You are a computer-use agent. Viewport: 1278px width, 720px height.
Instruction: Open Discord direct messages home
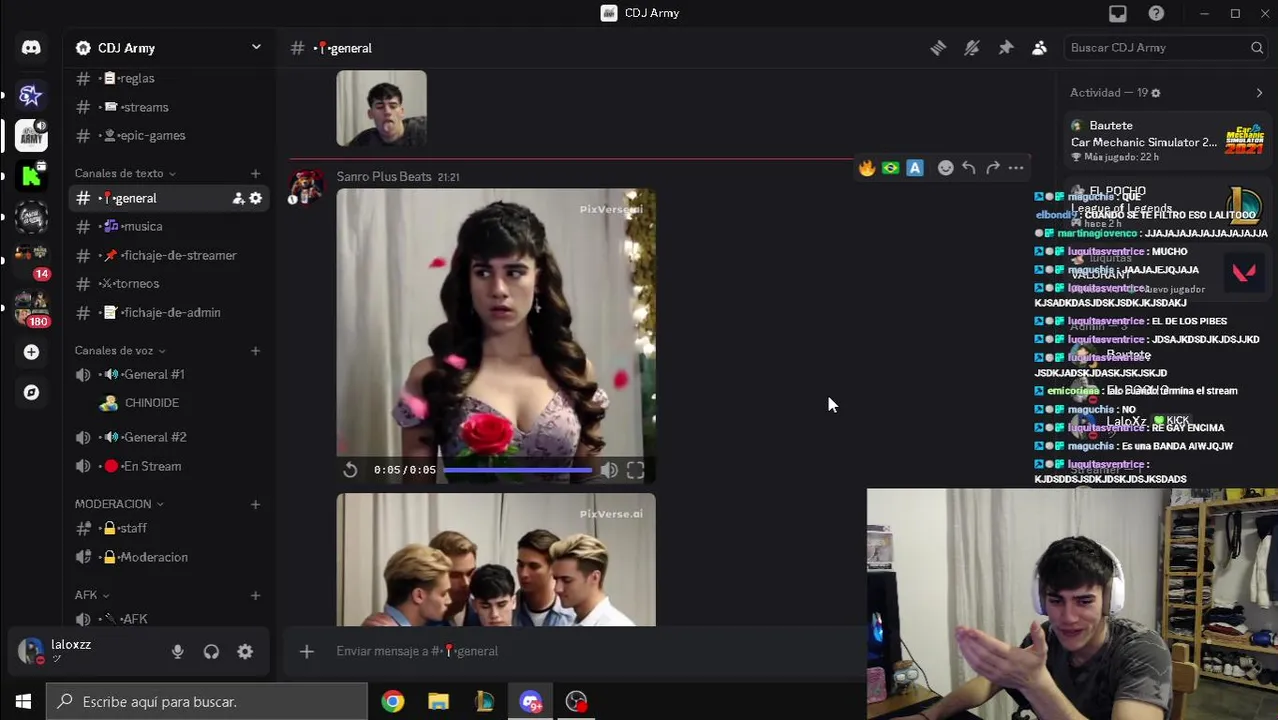(31, 48)
